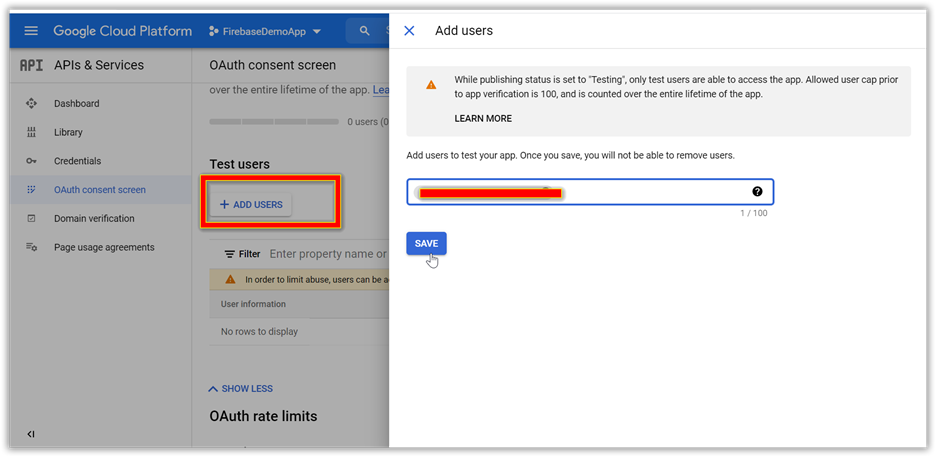This screenshot has width=936, height=457.
Task: Click the ADD USERS button
Action: coord(251,205)
